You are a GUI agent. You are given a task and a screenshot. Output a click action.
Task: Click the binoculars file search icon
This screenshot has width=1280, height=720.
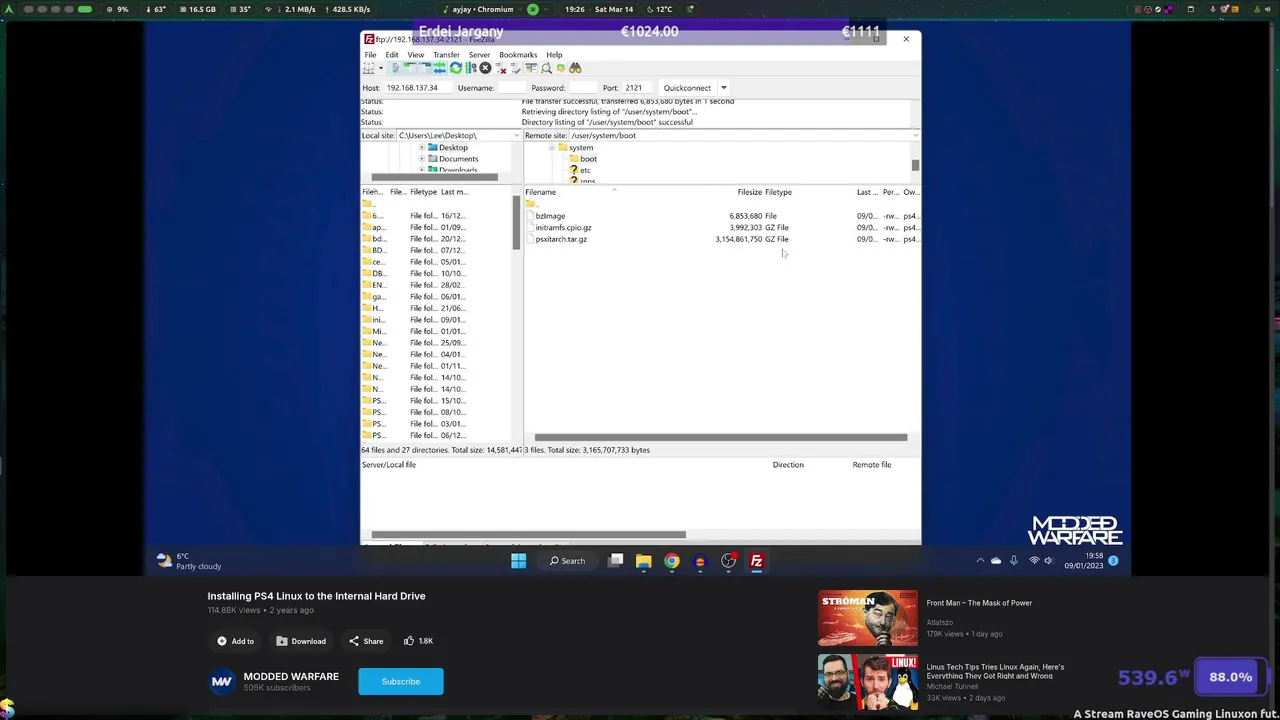click(575, 68)
